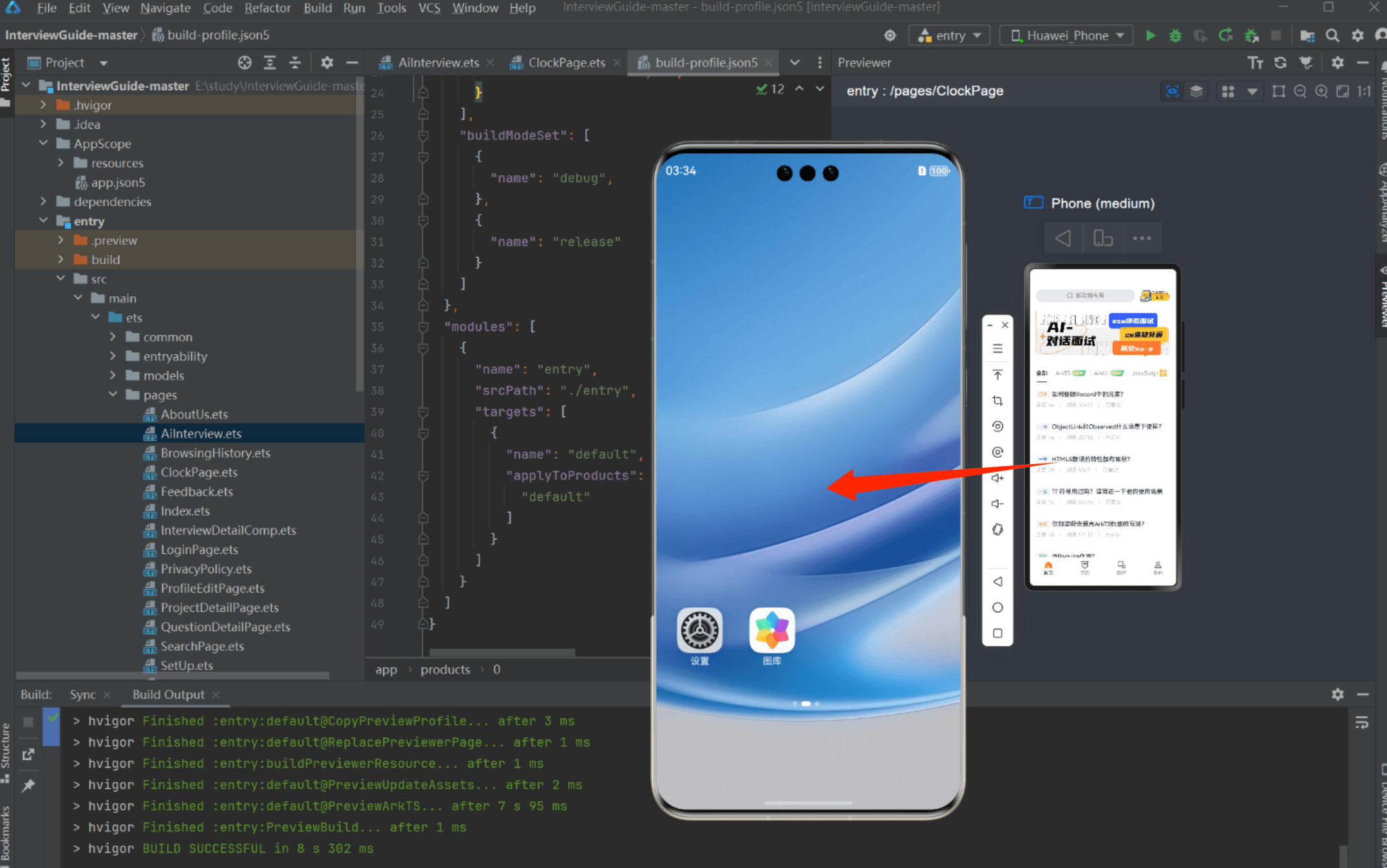Collapse the AppScope folder
The width and height of the screenshot is (1387, 868).
[43, 143]
